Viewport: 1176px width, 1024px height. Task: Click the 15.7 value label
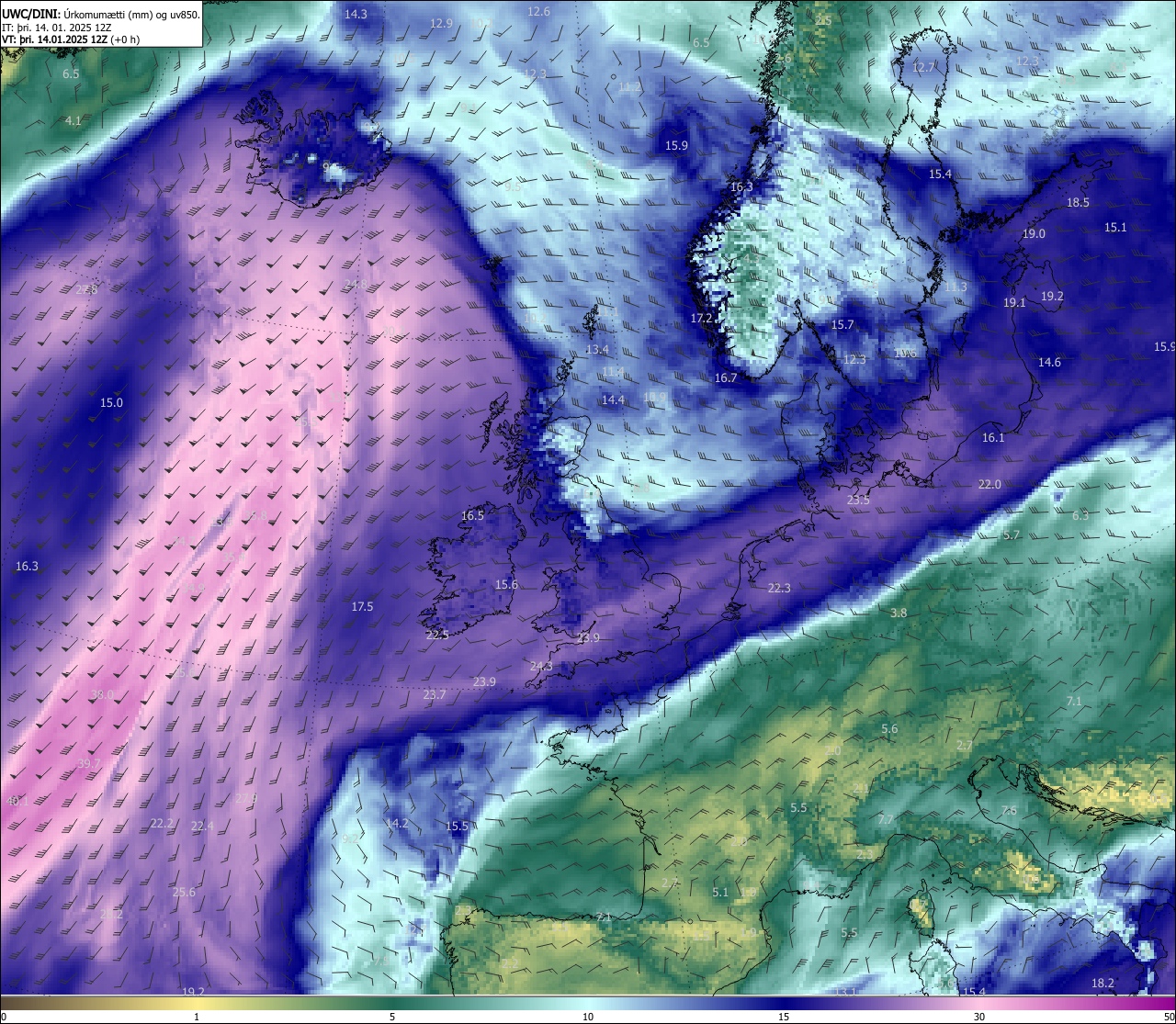pos(842,324)
